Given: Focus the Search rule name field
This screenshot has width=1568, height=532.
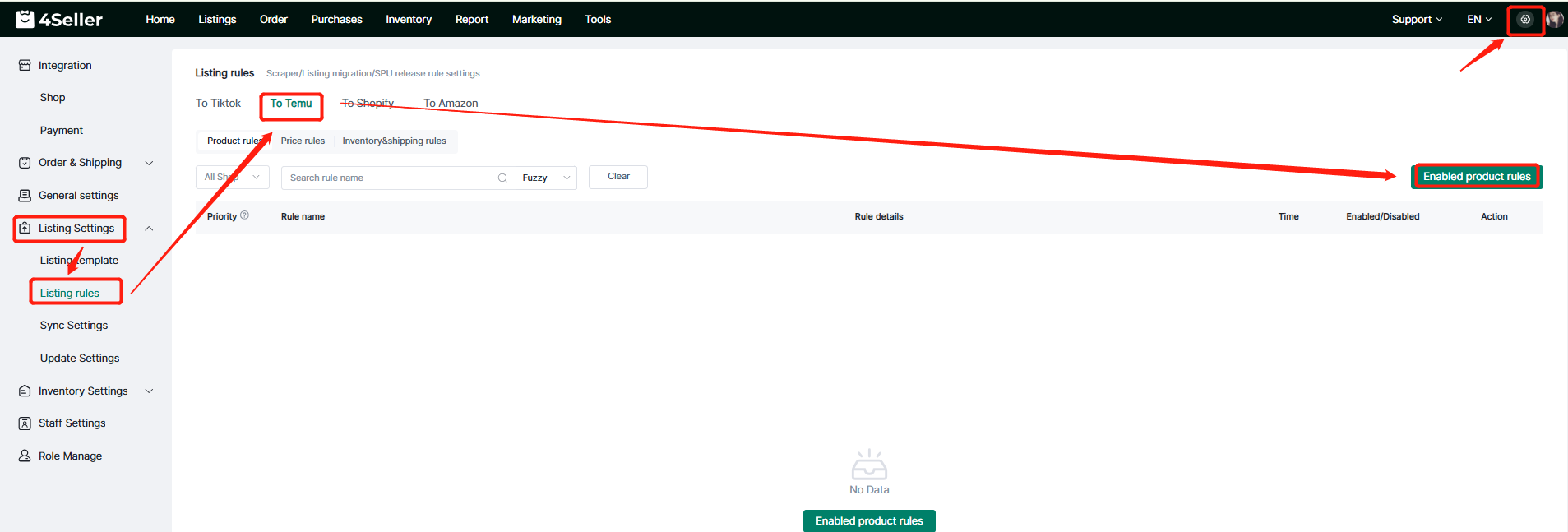Looking at the screenshot, I should coord(391,178).
